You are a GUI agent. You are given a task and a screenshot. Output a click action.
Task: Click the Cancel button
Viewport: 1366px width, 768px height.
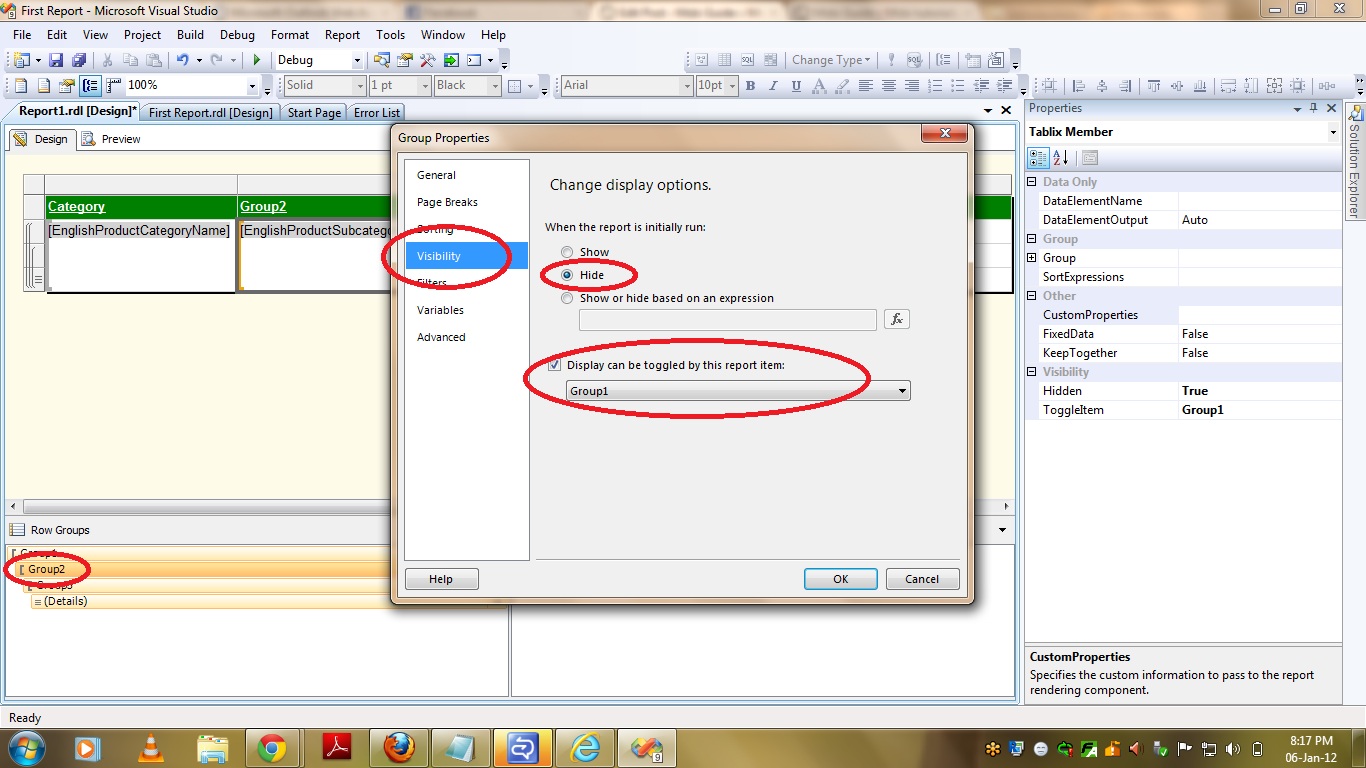[x=921, y=579]
